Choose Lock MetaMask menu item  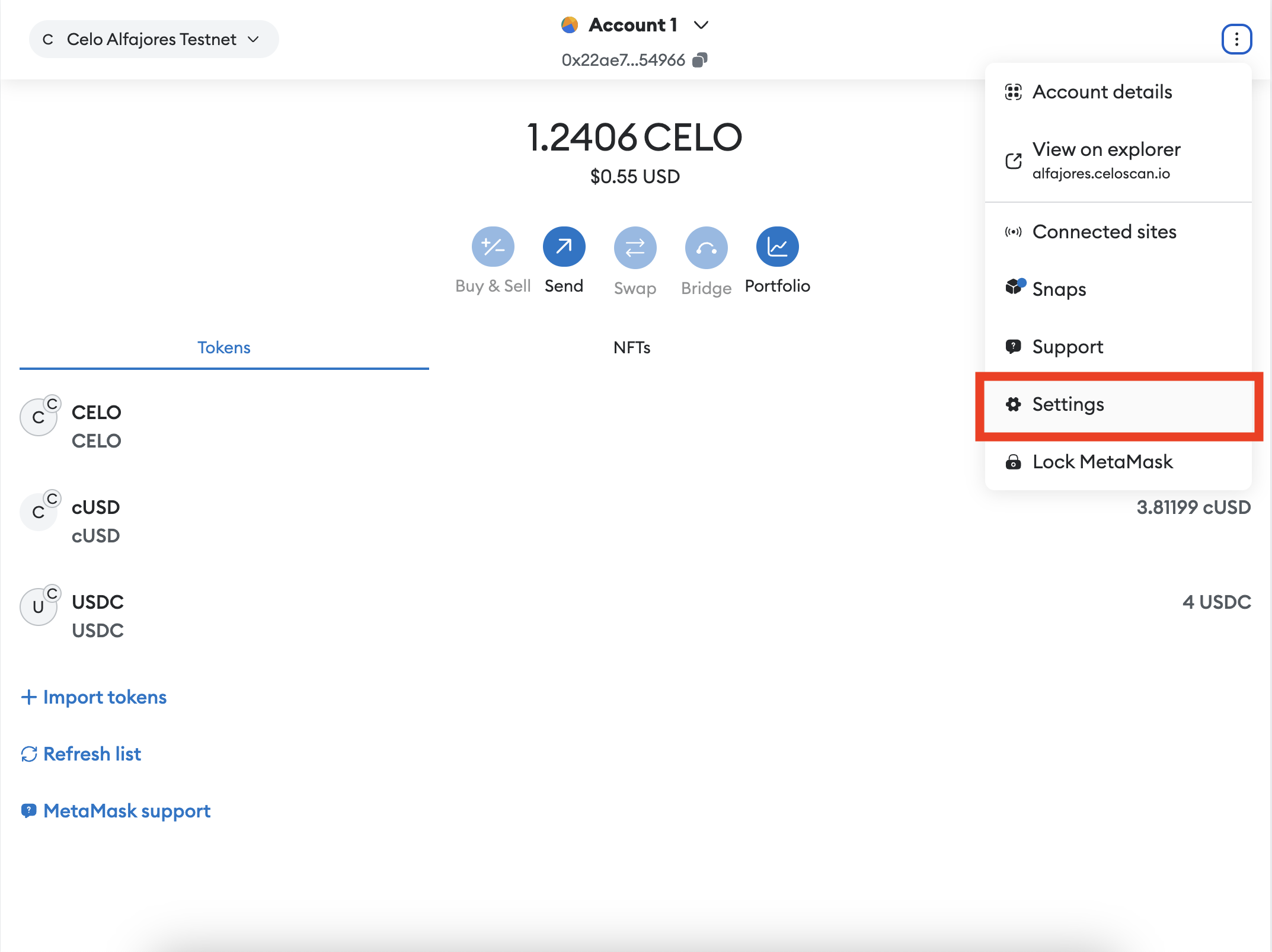(1102, 462)
